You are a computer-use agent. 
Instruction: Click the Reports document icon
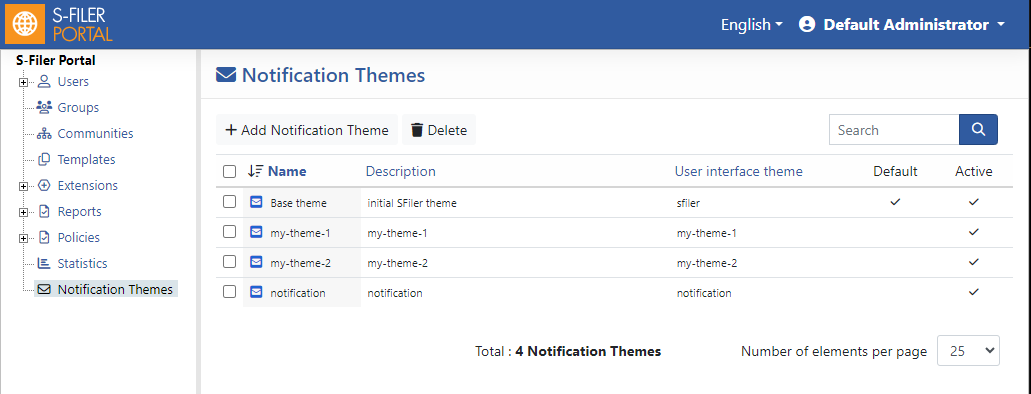tap(44, 211)
